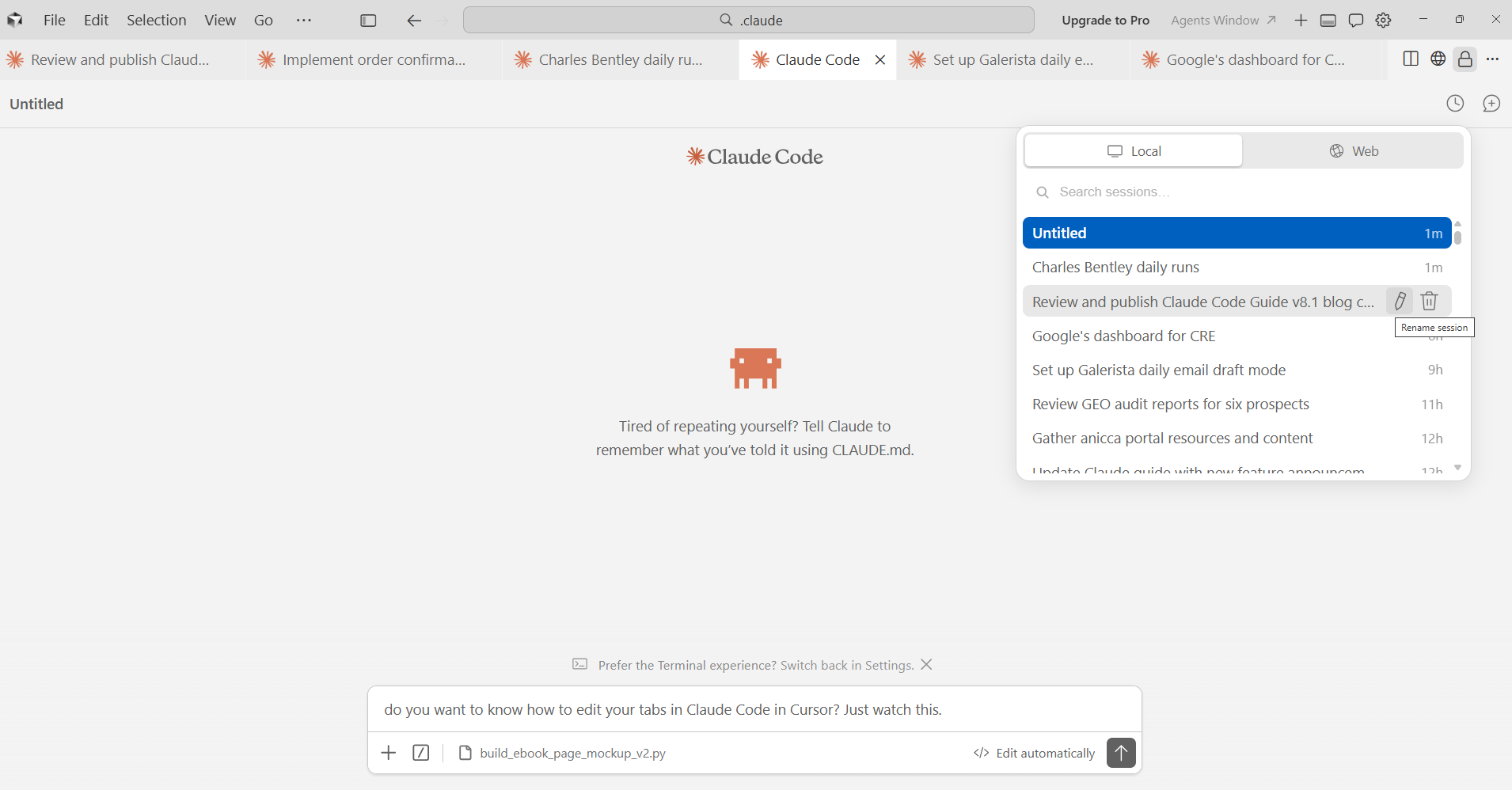1512x790 pixels.
Task: Switch to Review and publish Claud... tab
Action: [123, 59]
